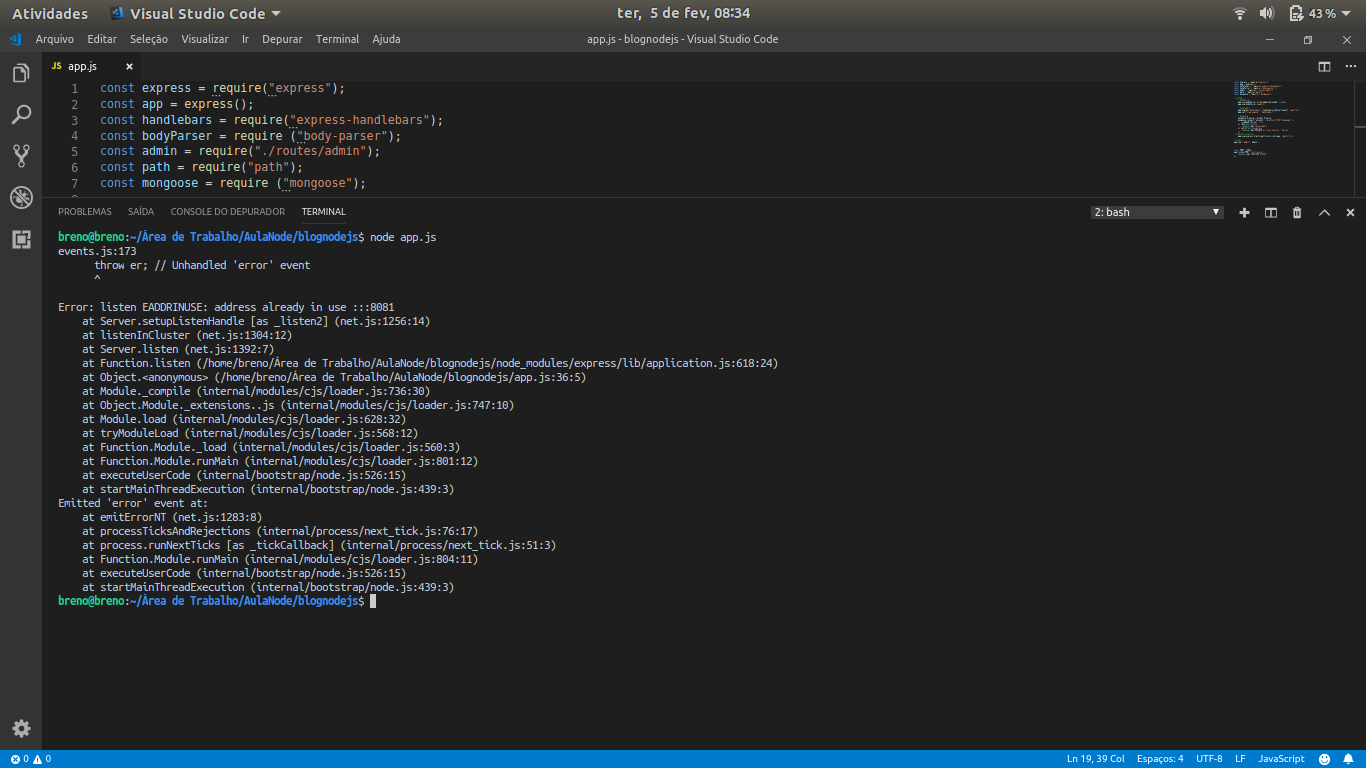Click Atividades in the top bar
1366x768 pixels.
coord(50,13)
